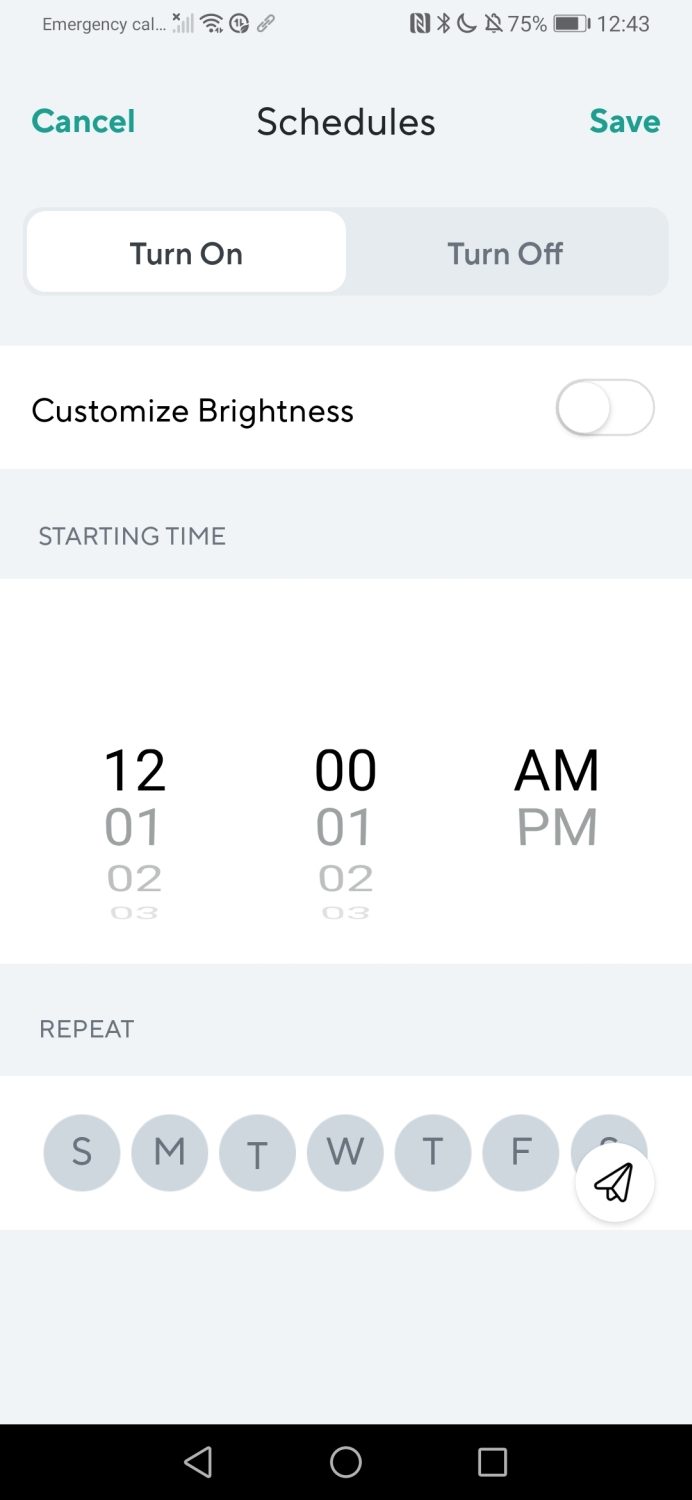Save the schedule
692x1500 pixels.
click(x=625, y=121)
